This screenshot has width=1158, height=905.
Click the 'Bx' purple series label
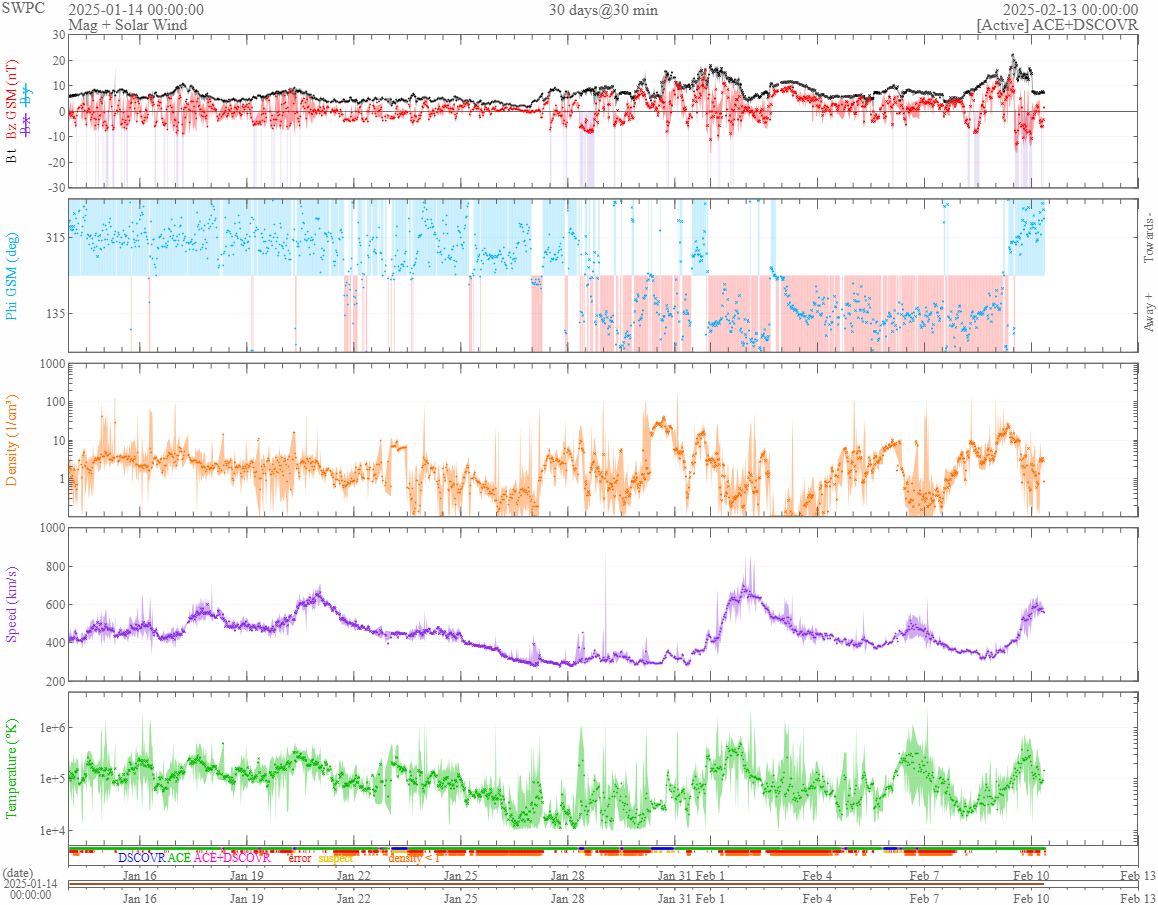point(27,125)
